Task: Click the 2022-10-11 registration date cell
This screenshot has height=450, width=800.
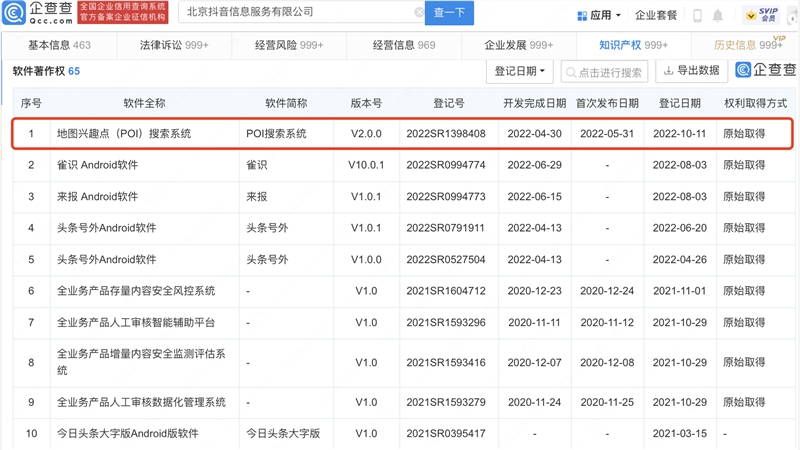Action: [680, 134]
